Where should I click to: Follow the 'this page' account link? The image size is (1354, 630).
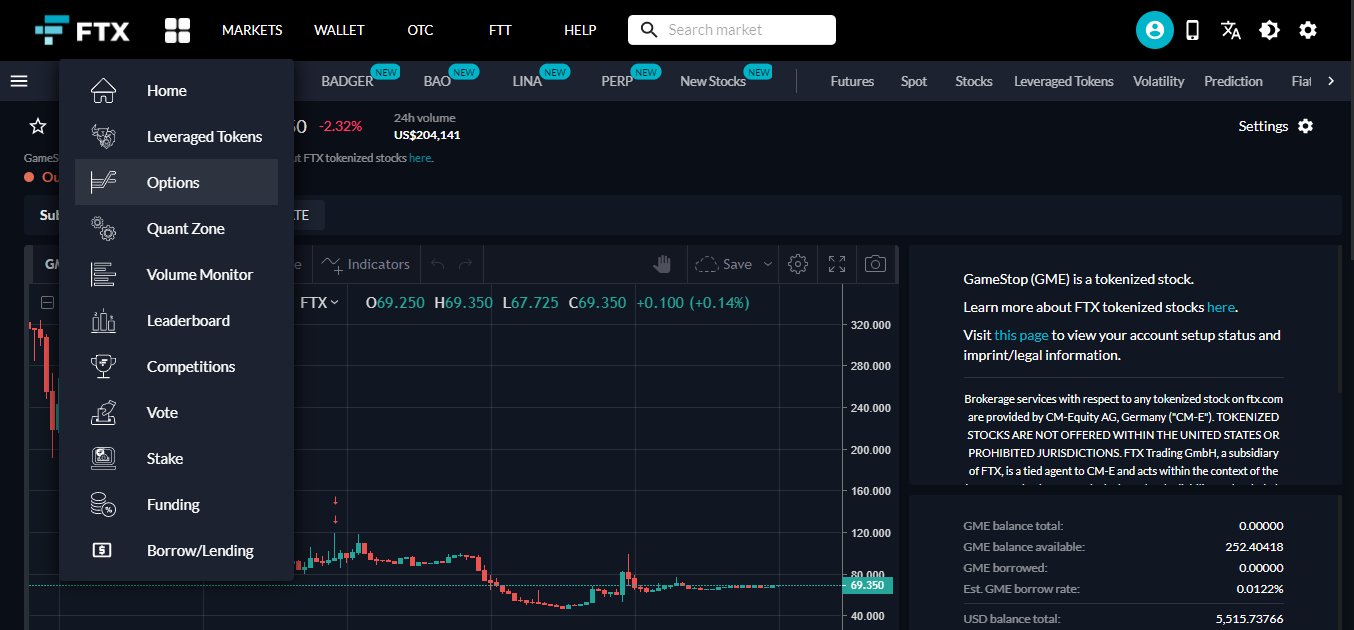1021,335
